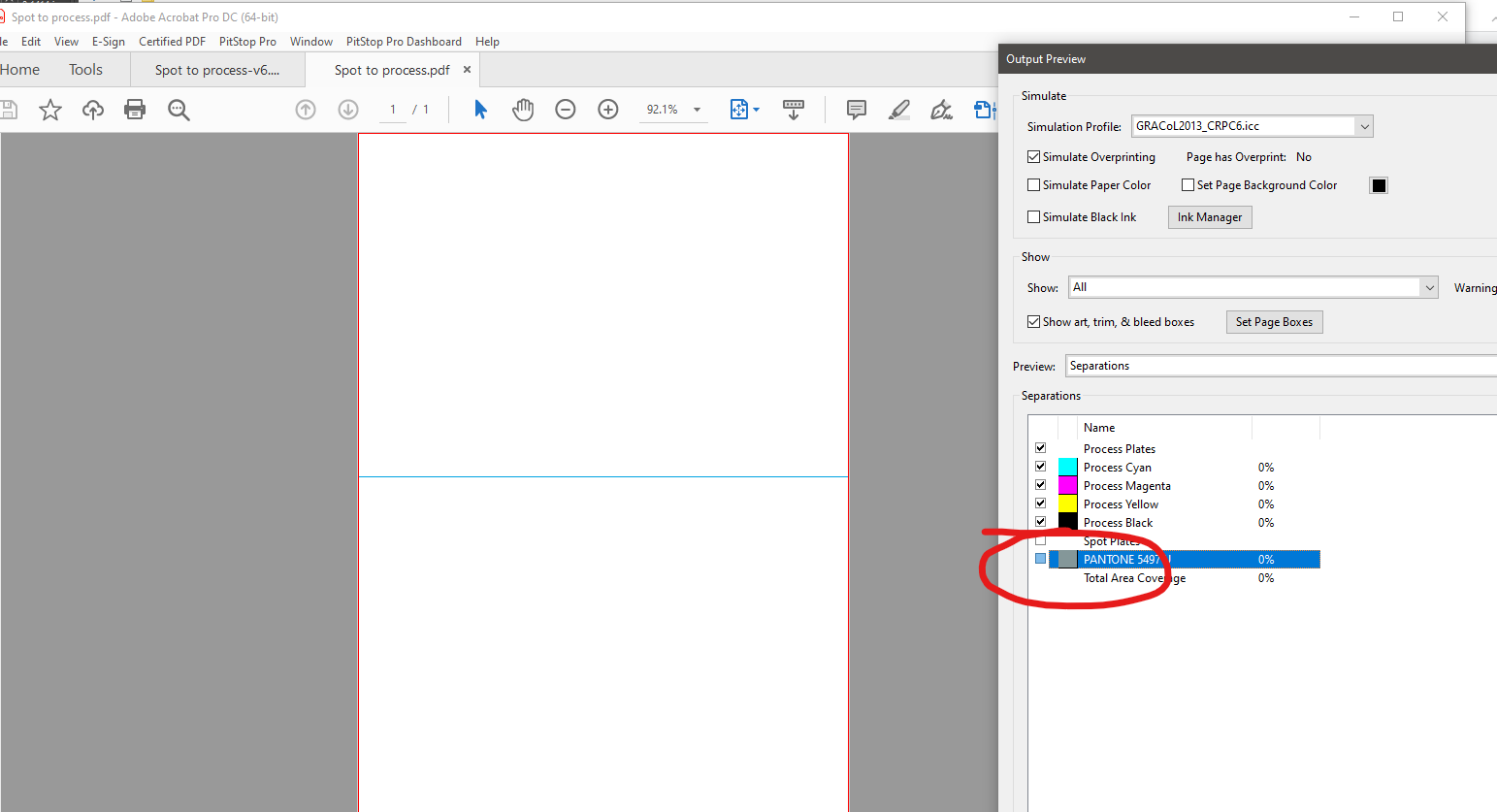Click the Ink Manager button

[x=1210, y=217]
